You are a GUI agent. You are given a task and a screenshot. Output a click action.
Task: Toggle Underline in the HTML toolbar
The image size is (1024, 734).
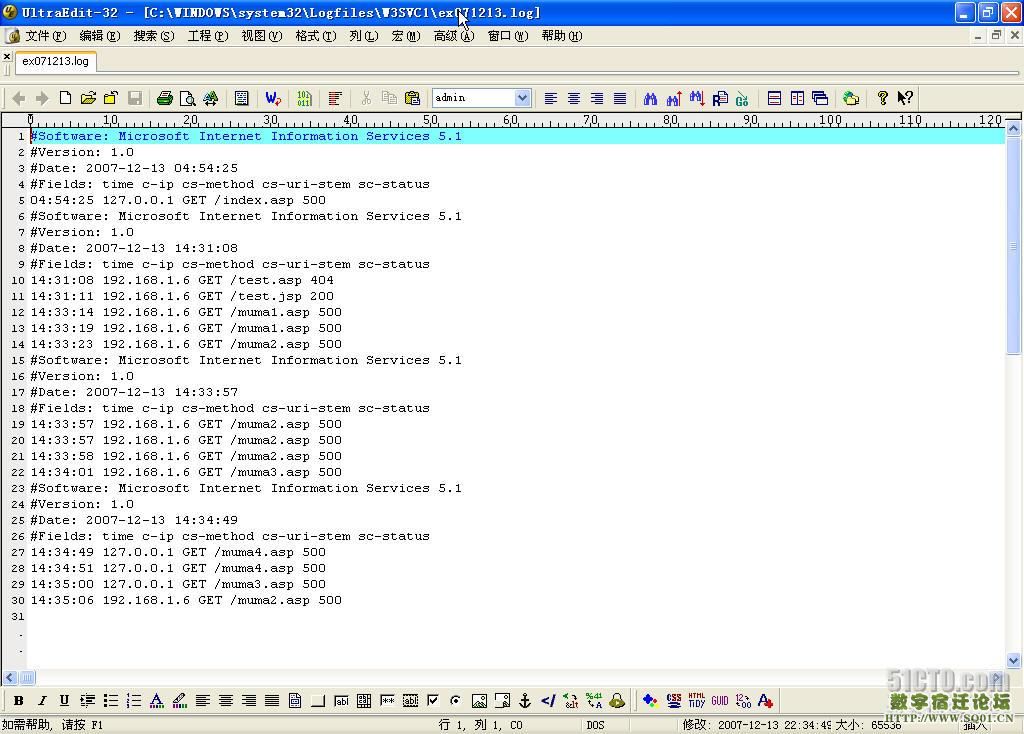(64, 701)
